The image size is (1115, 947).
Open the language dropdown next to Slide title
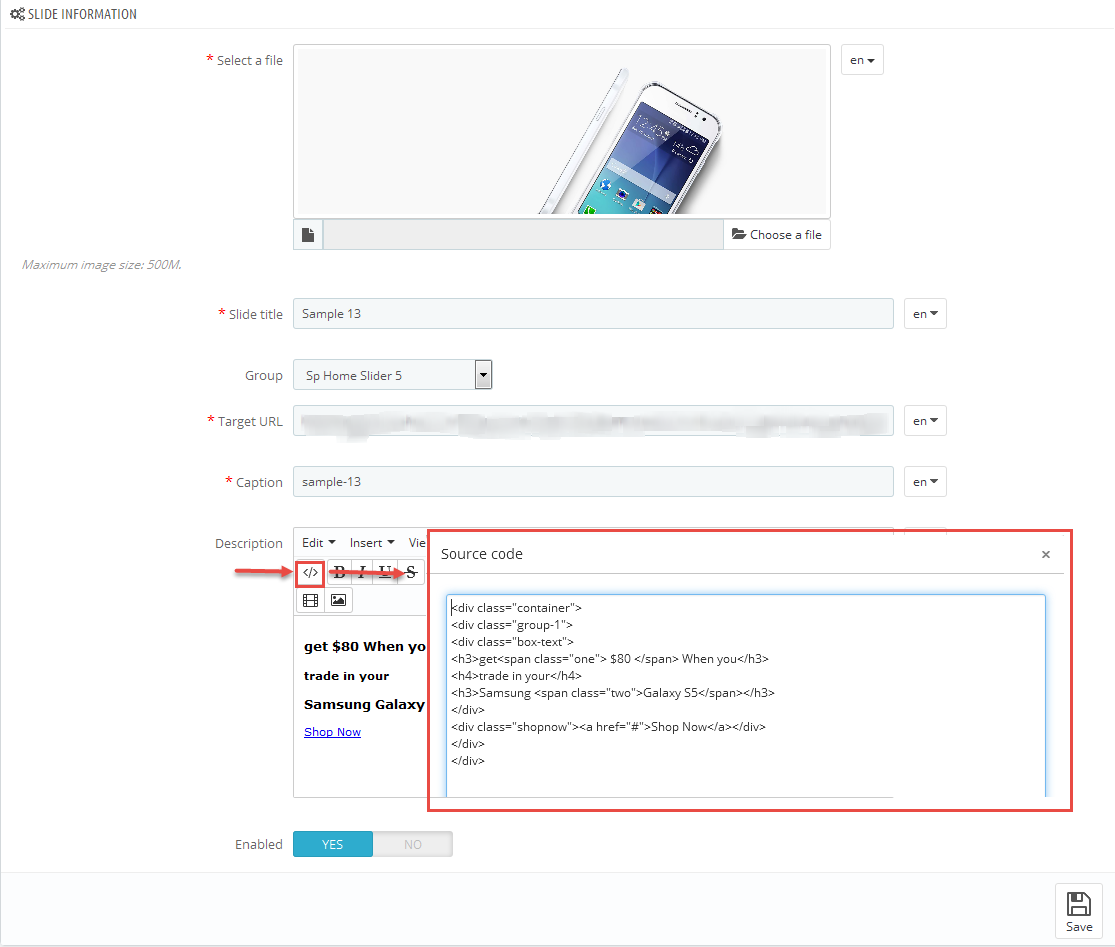point(925,314)
